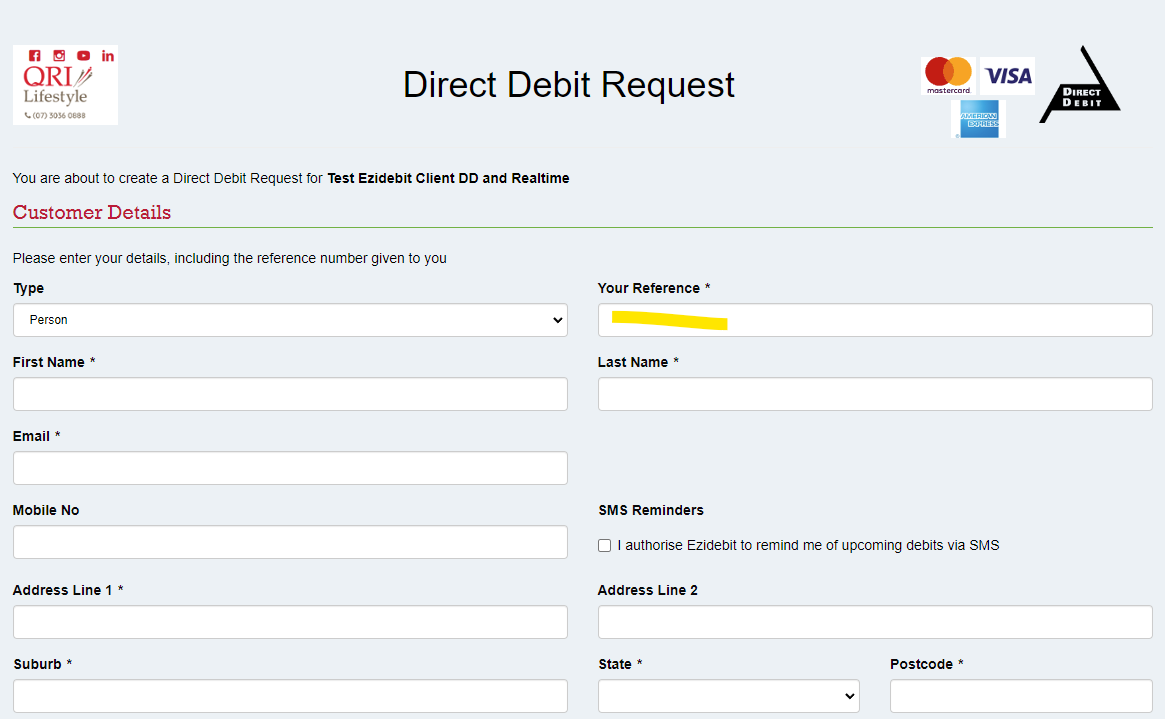Click the phone number in QRI logo
The image size is (1165, 719).
[56, 115]
